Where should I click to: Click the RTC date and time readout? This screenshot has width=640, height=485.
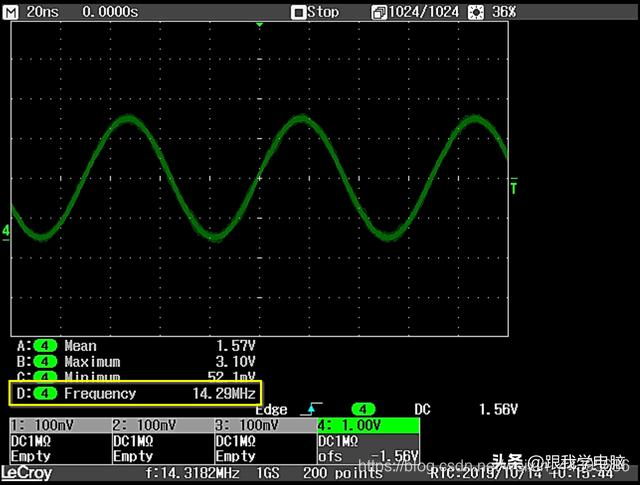522,473
